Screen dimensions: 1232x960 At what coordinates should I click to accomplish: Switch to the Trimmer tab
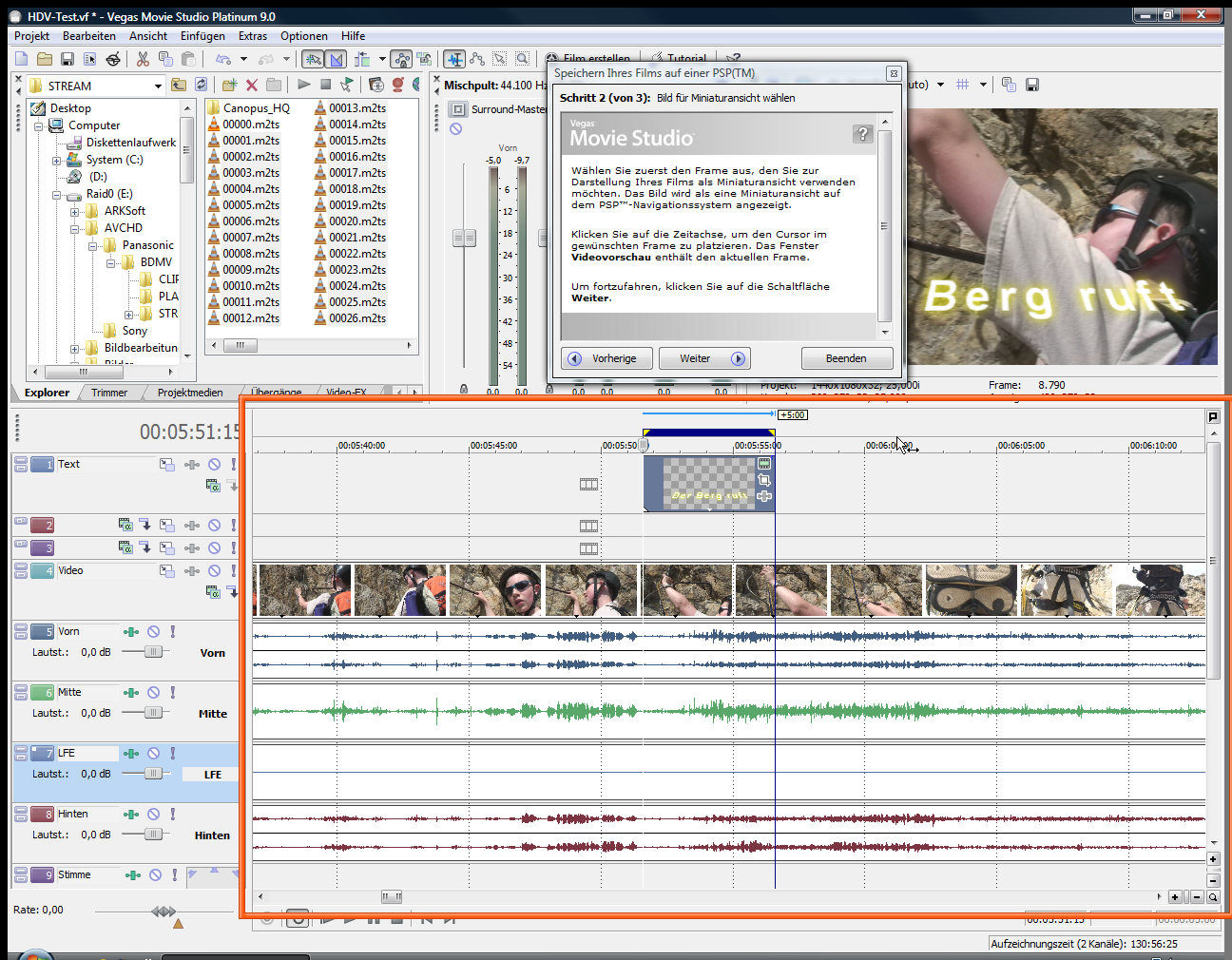pyautogui.click(x=109, y=393)
